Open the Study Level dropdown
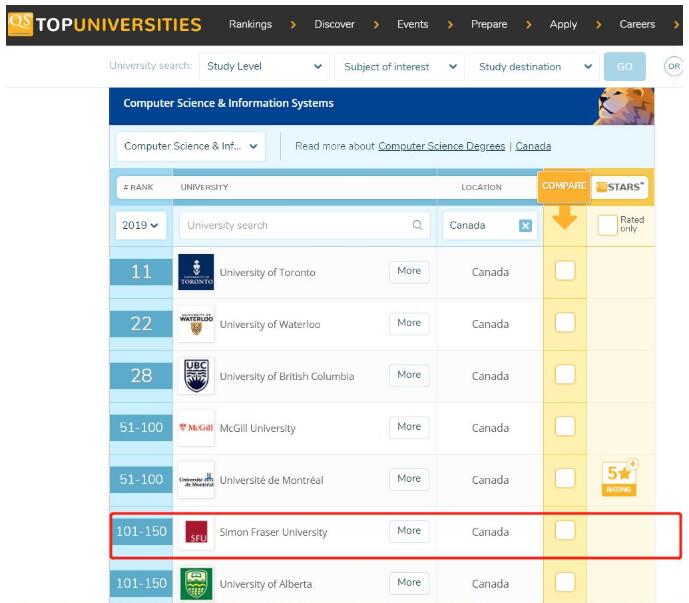 tap(264, 67)
